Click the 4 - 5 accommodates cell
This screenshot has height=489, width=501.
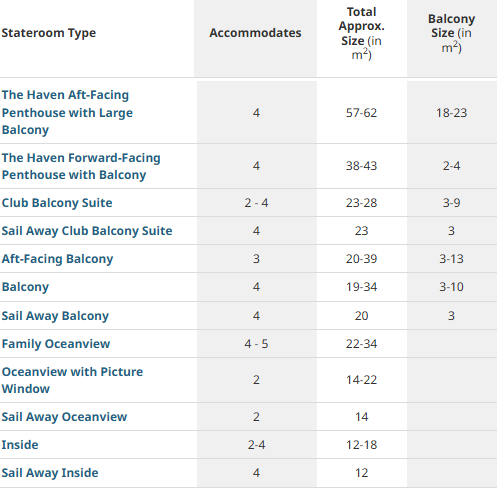256,344
